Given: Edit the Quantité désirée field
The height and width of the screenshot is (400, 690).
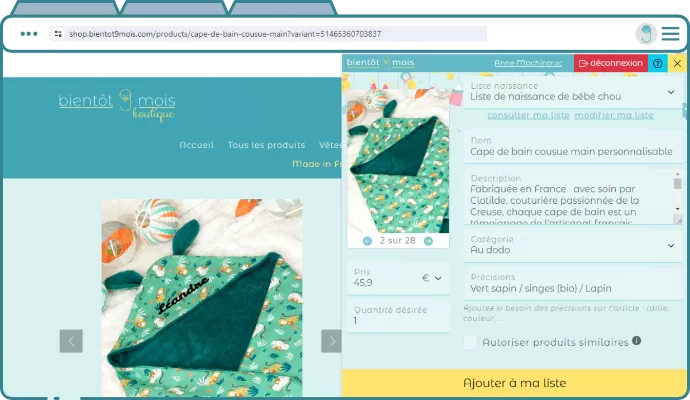Looking at the screenshot, I should pos(398,316).
